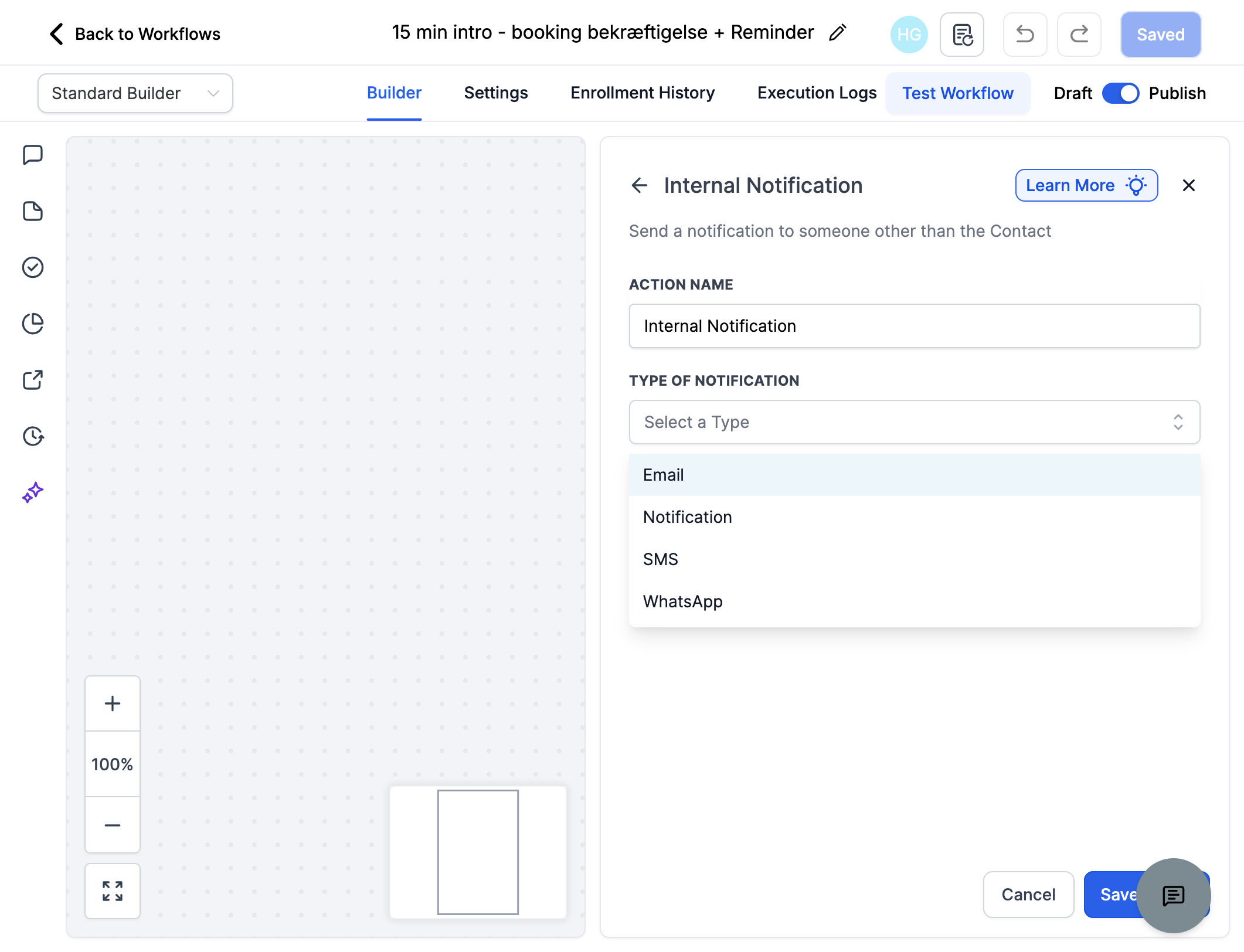This screenshot has width=1244, height=952.
Task: Click the checkmark circle sidebar icon
Action: pyautogui.click(x=33, y=267)
